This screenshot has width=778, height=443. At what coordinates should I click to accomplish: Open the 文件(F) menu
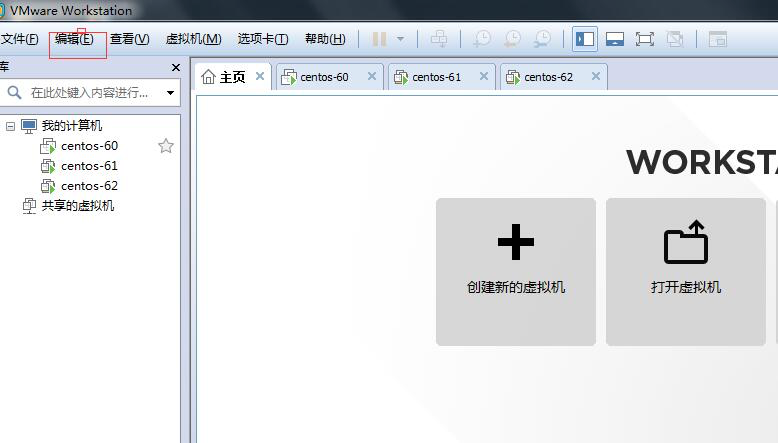19,39
